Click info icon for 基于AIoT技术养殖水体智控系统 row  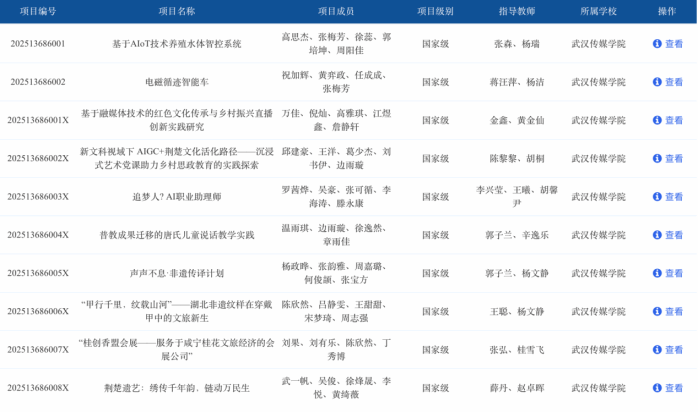click(657, 44)
